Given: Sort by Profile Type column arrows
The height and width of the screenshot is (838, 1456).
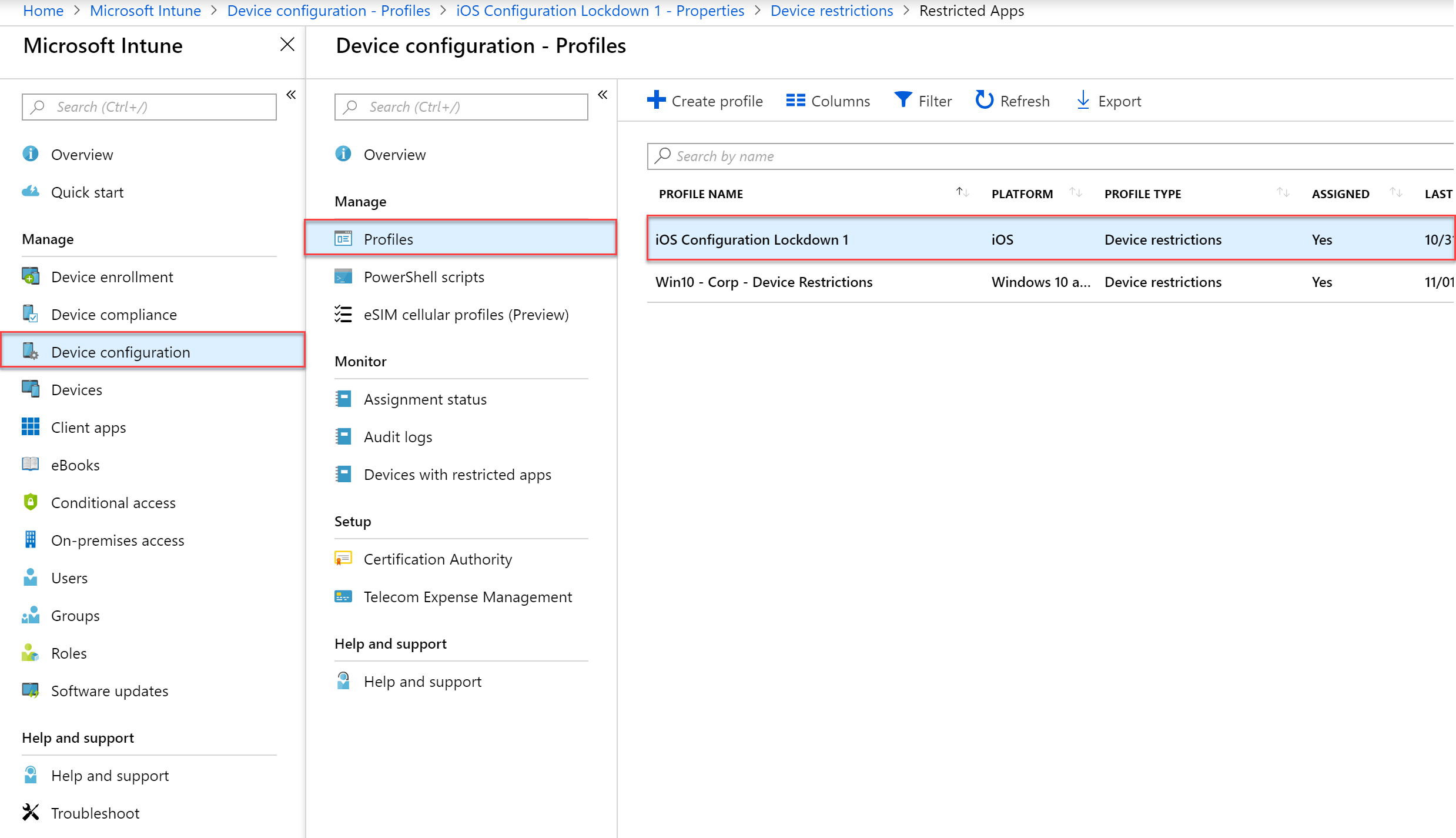Looking at the screenshot, I should click(1283, 192).
